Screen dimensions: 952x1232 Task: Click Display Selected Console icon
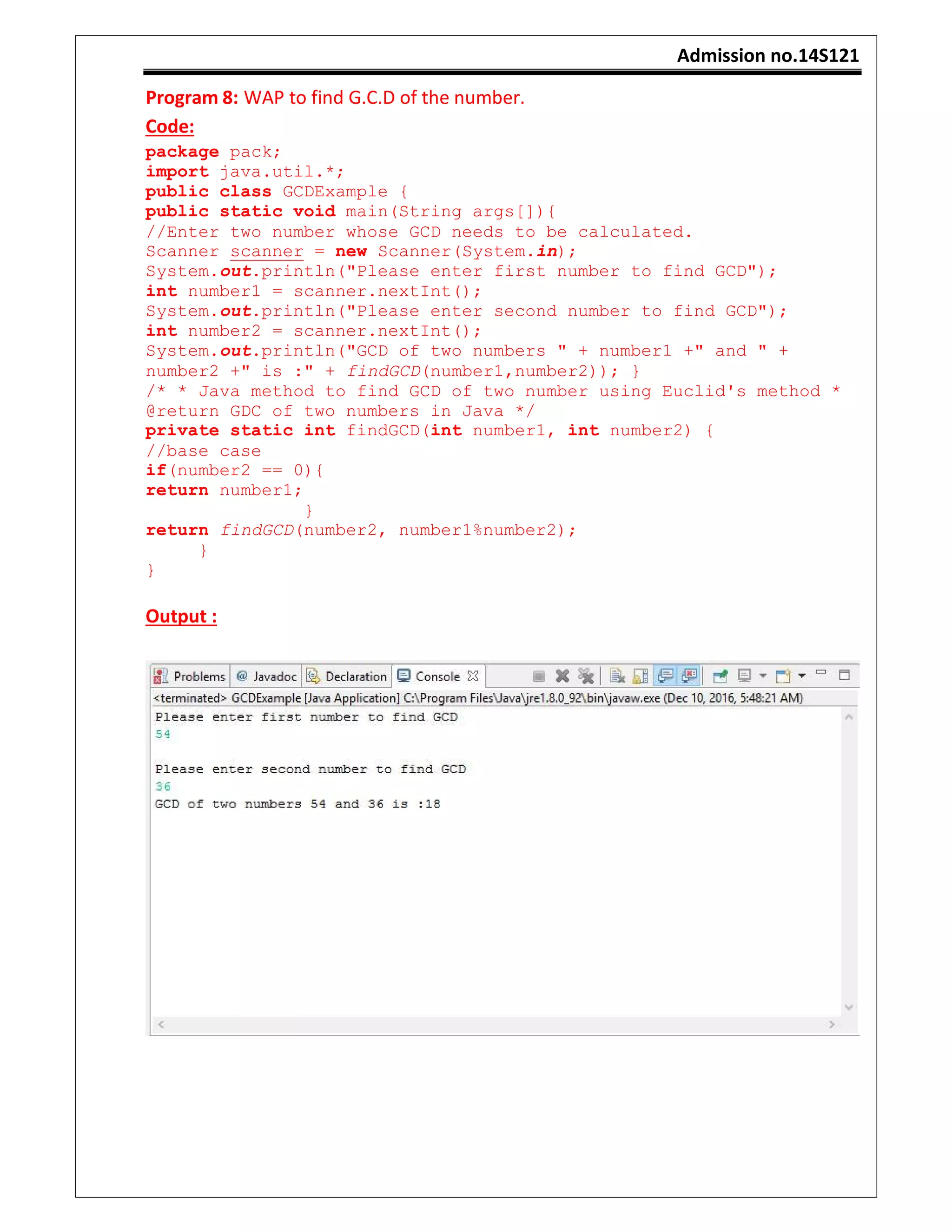(745, 675)
